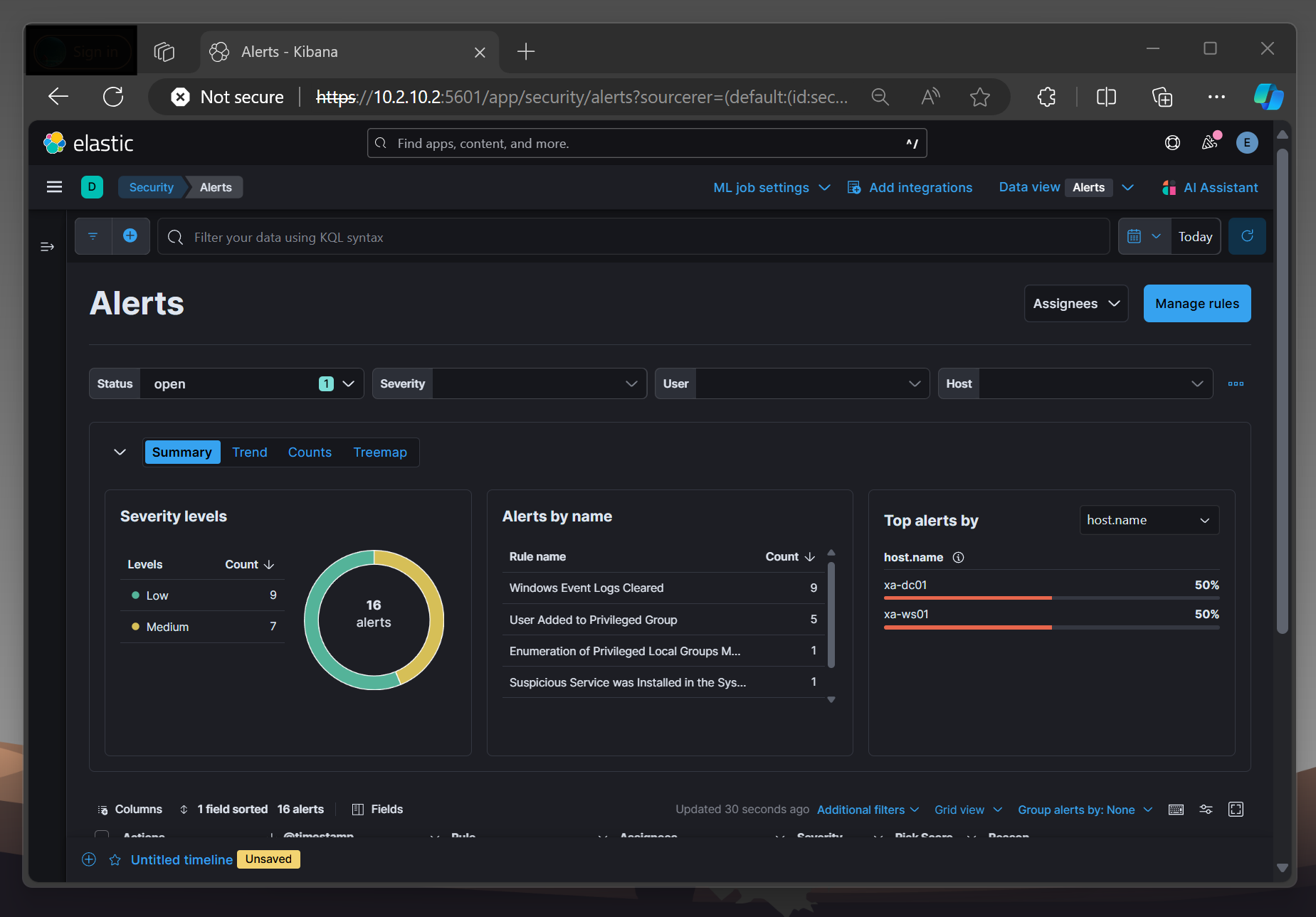Open the hamburger navigation menu
Viewport: 1316px width, 917px height.
tap(54, 187)
